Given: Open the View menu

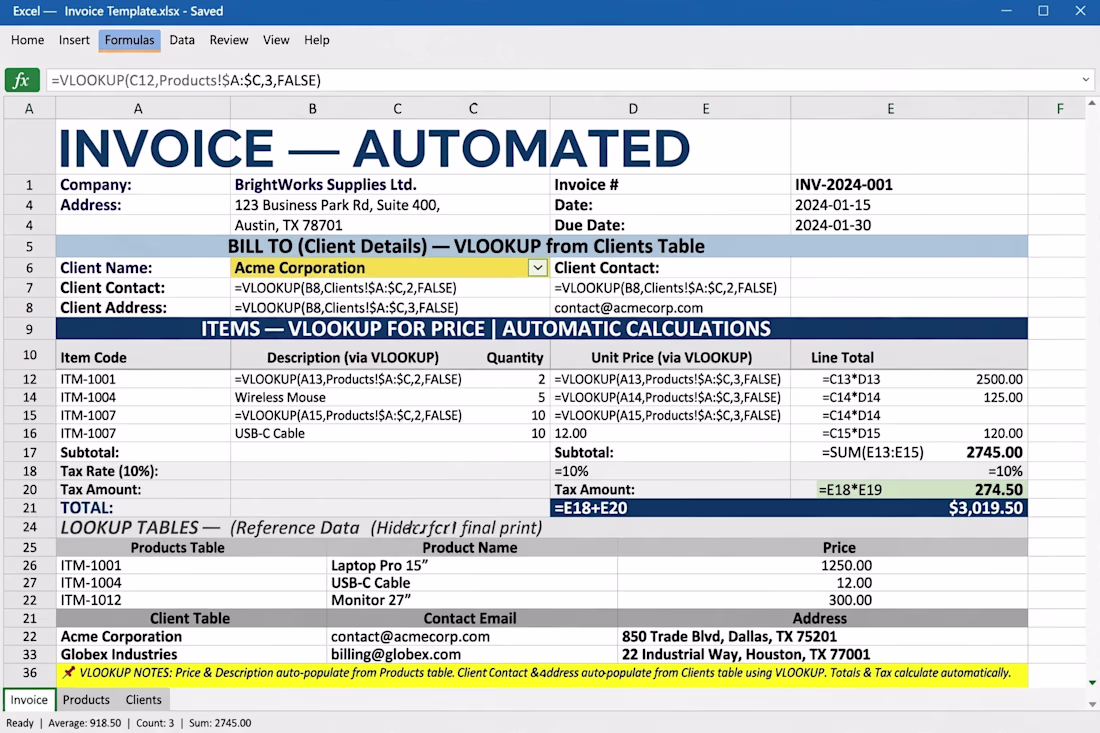Looking at the screenshot, I should 276,40.
